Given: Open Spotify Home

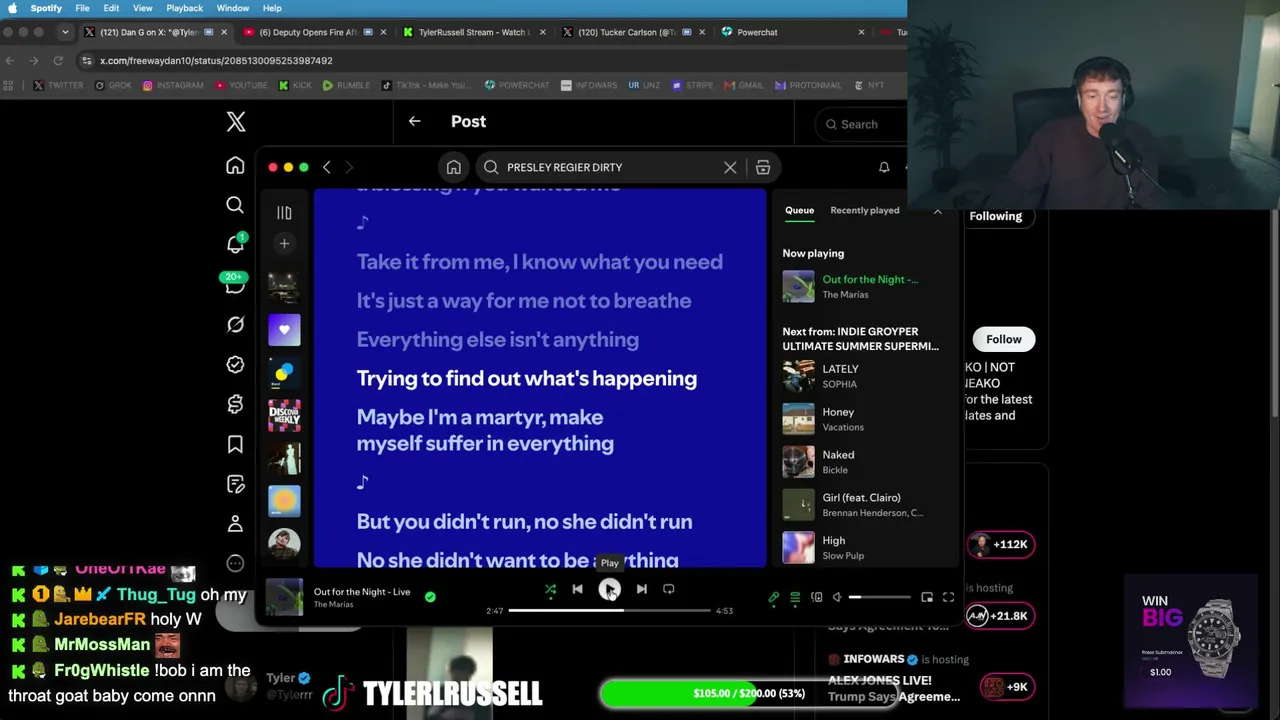Looking at the screenshot, I should point(453,167).
